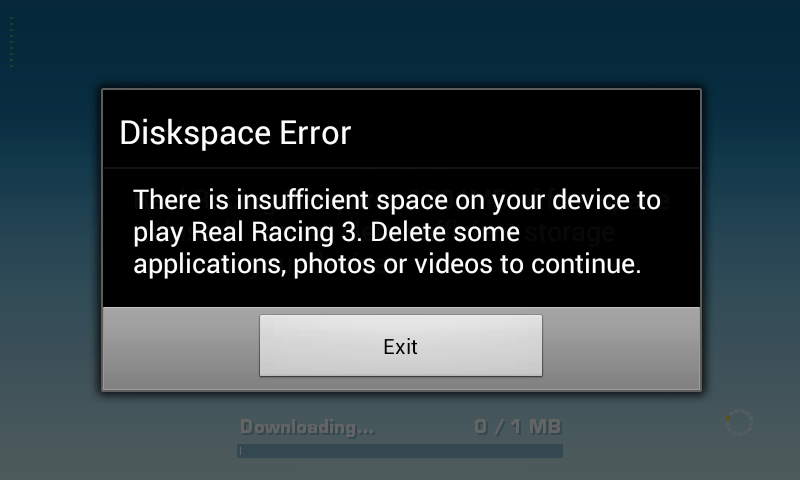Click the Downloading... status label
This screenshot has height=480, width=800.
(307, 427)
